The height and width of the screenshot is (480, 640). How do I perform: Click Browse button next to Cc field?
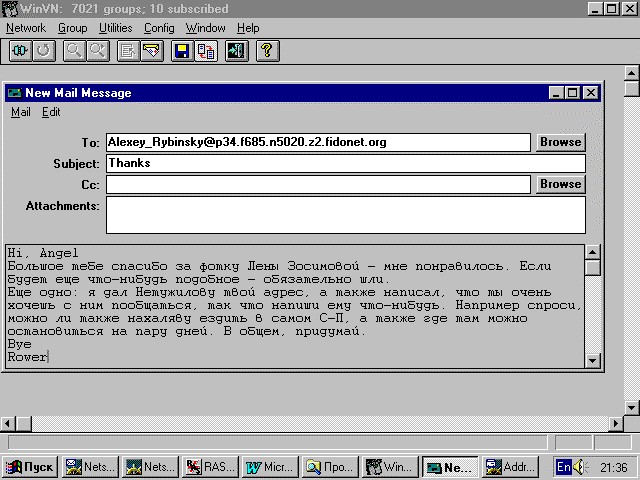(560, 184)
